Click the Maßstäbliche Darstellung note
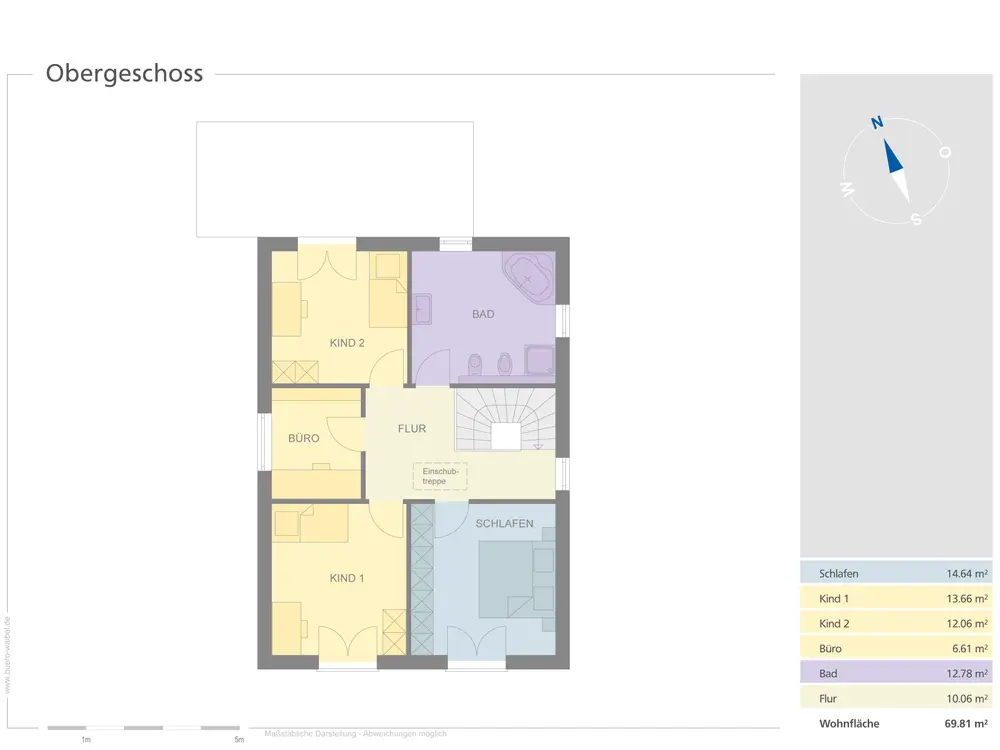Viewport: 1000px width, 750px height. (x=355, y=733)
